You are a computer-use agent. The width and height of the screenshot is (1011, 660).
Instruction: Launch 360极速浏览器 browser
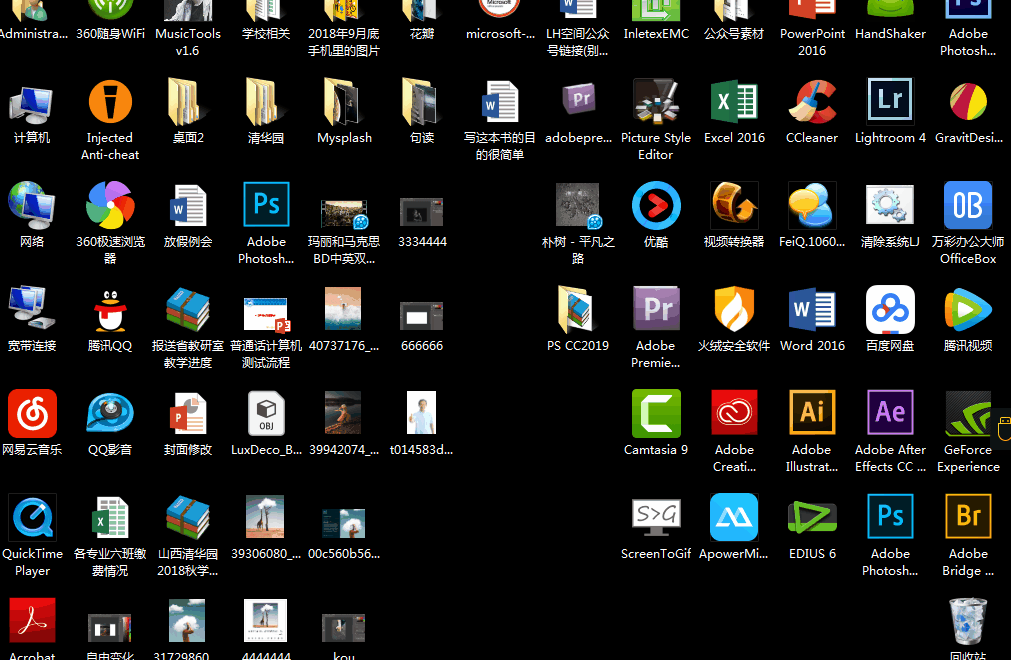[110, 206]
